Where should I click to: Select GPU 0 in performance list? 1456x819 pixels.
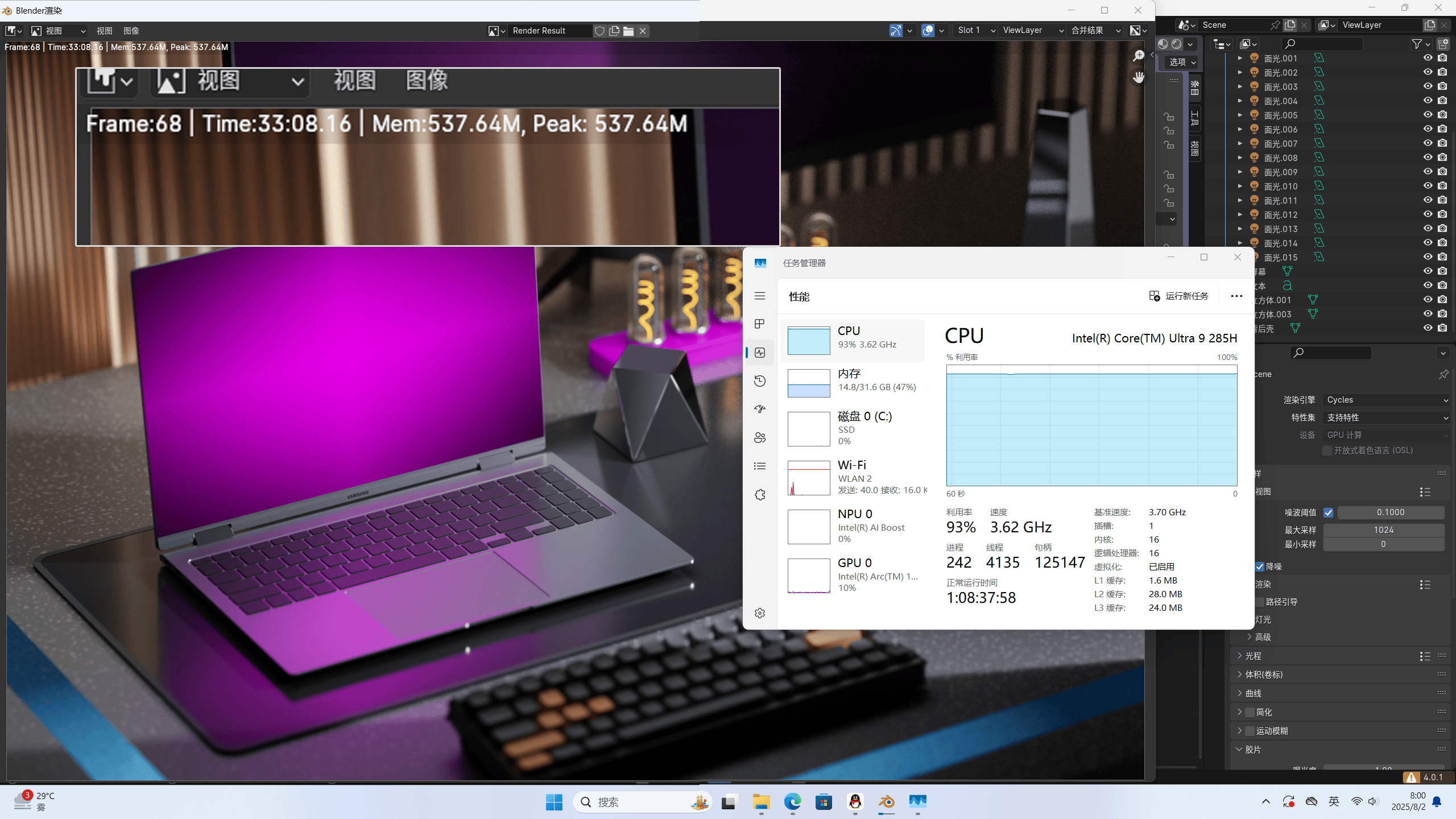(853, 575)
